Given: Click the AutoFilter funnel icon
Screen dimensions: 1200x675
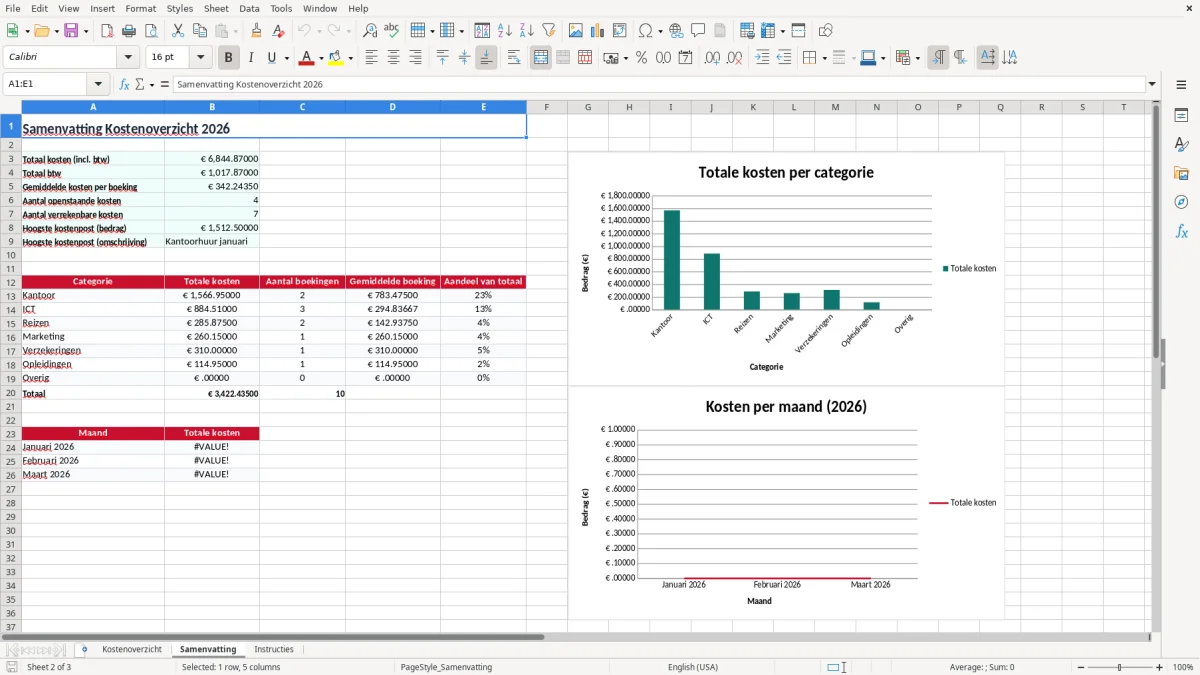Looking at the screenshot, I should [x=549, y=31].
